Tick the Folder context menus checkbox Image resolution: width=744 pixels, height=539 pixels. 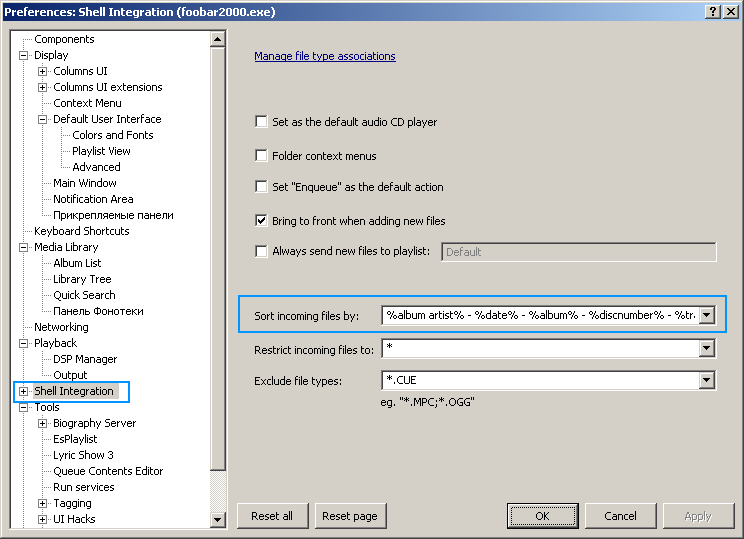click(x=261, y=156)
